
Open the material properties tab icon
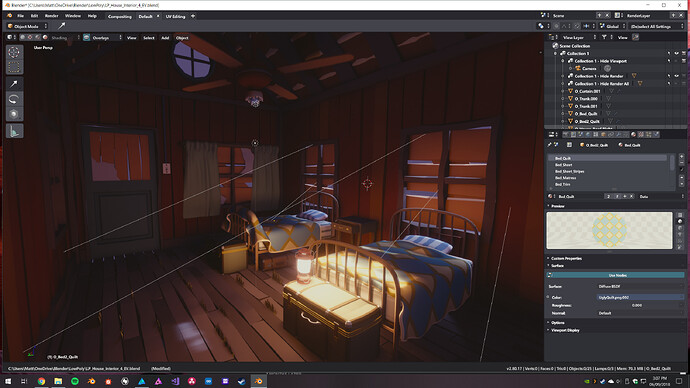click(x=634, y=135)
